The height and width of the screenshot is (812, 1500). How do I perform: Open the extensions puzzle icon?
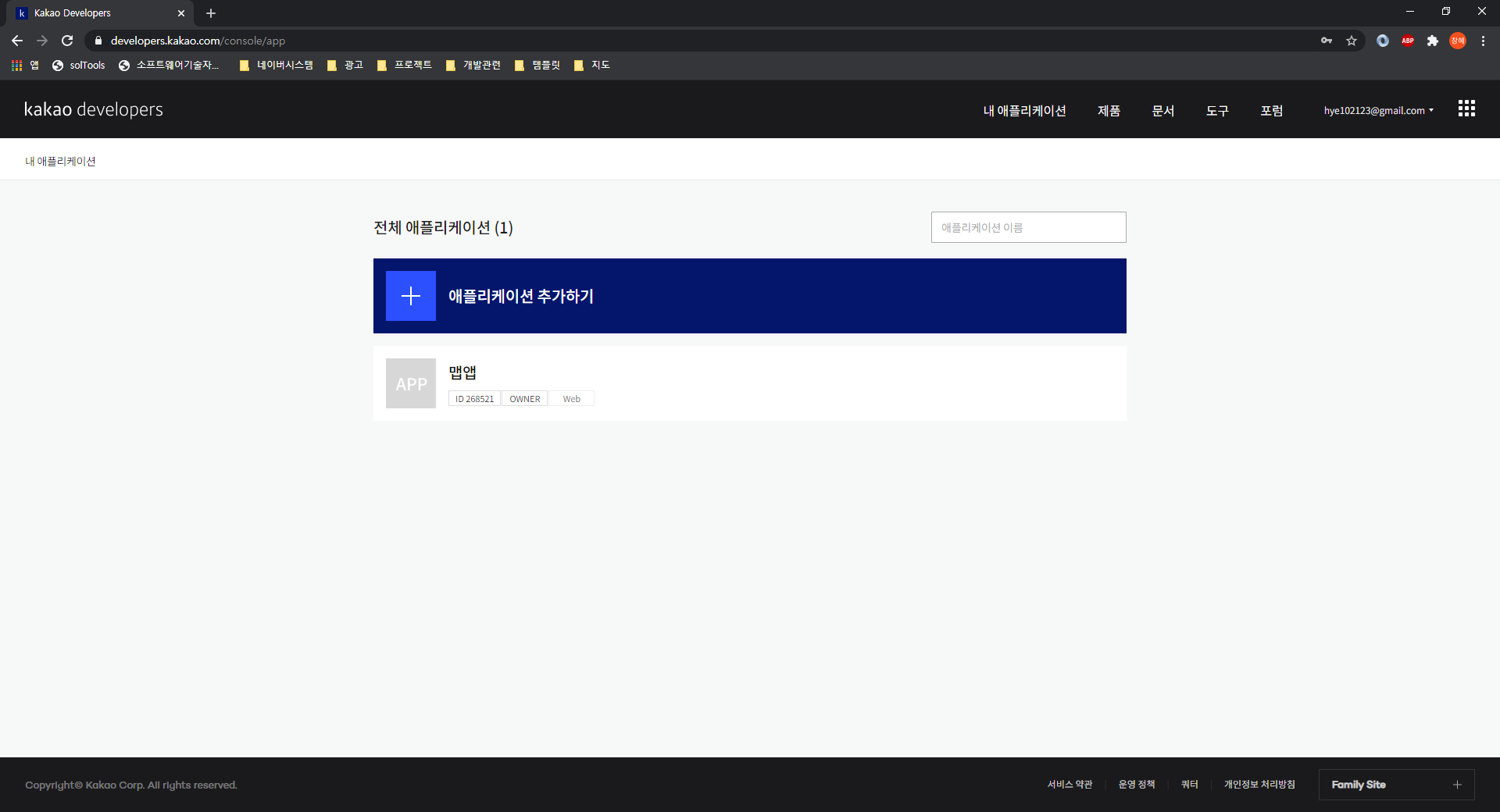(1433, 41)
